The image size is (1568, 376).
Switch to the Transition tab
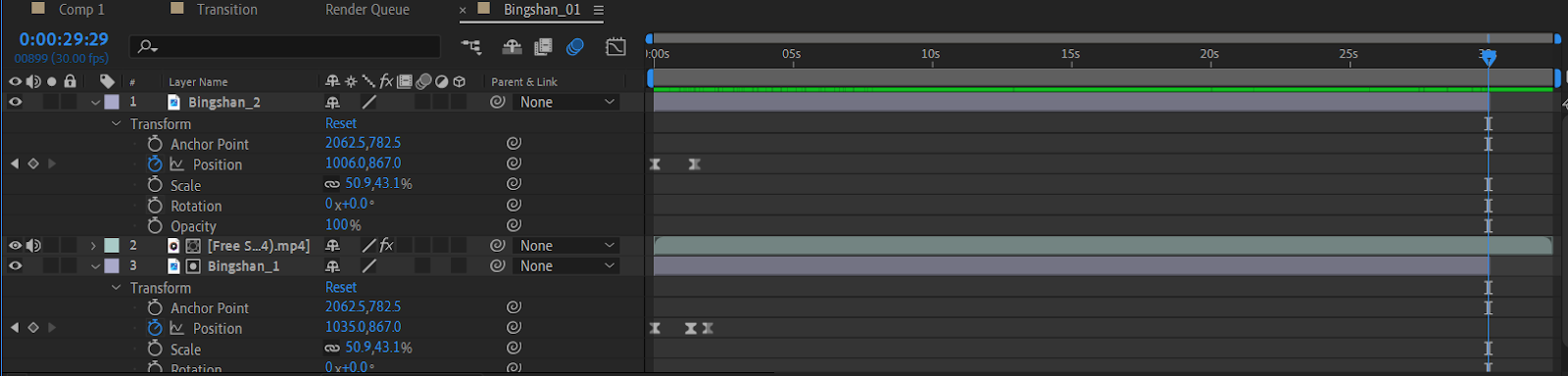click(227, 10)
